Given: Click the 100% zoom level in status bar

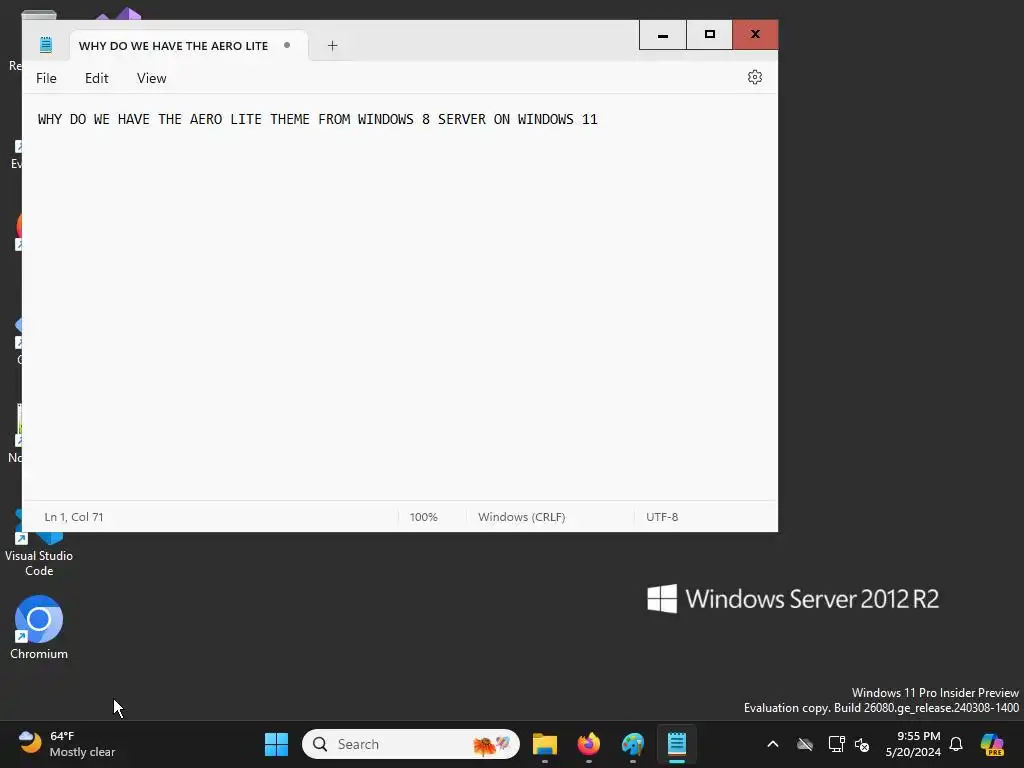Looking at the screenshot, I should (x=423, y=517).
